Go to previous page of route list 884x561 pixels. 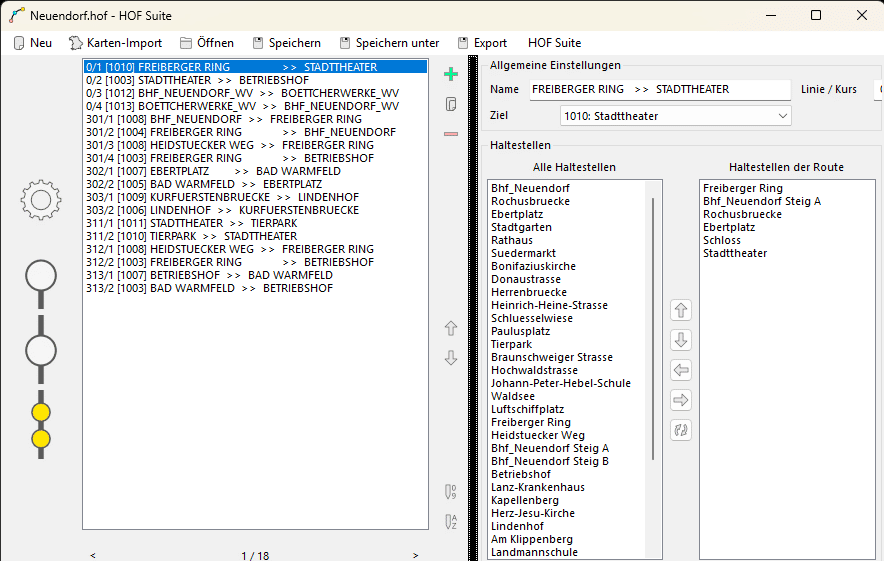[93, 555]
